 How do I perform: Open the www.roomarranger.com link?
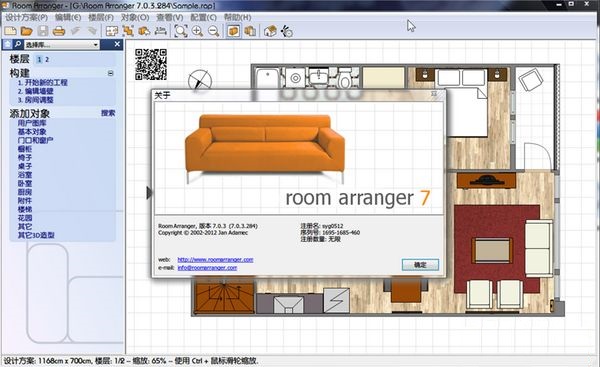tap(215, 259)
